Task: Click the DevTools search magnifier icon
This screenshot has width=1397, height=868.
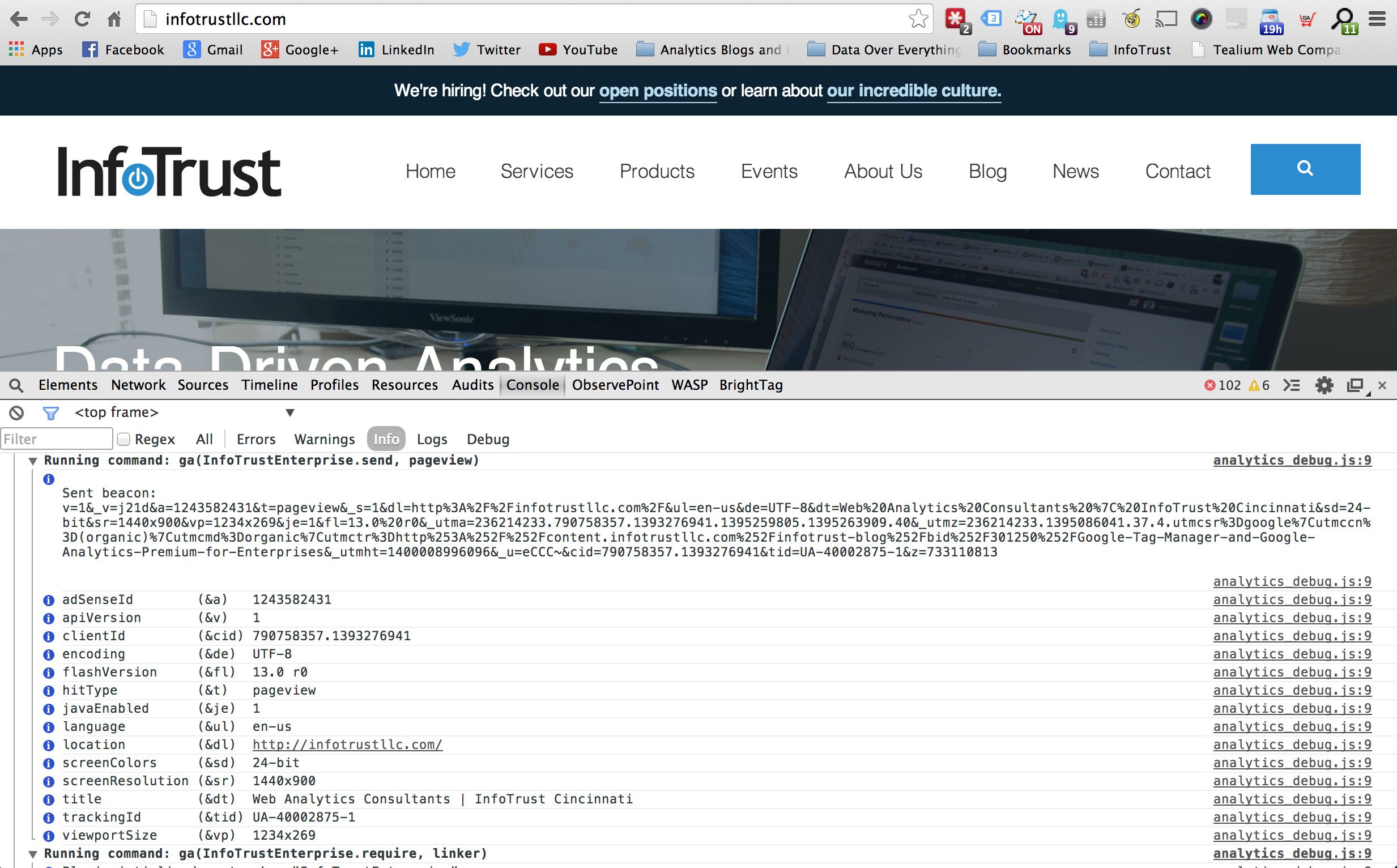Action: pyautogui.click(x=16, y=385)
